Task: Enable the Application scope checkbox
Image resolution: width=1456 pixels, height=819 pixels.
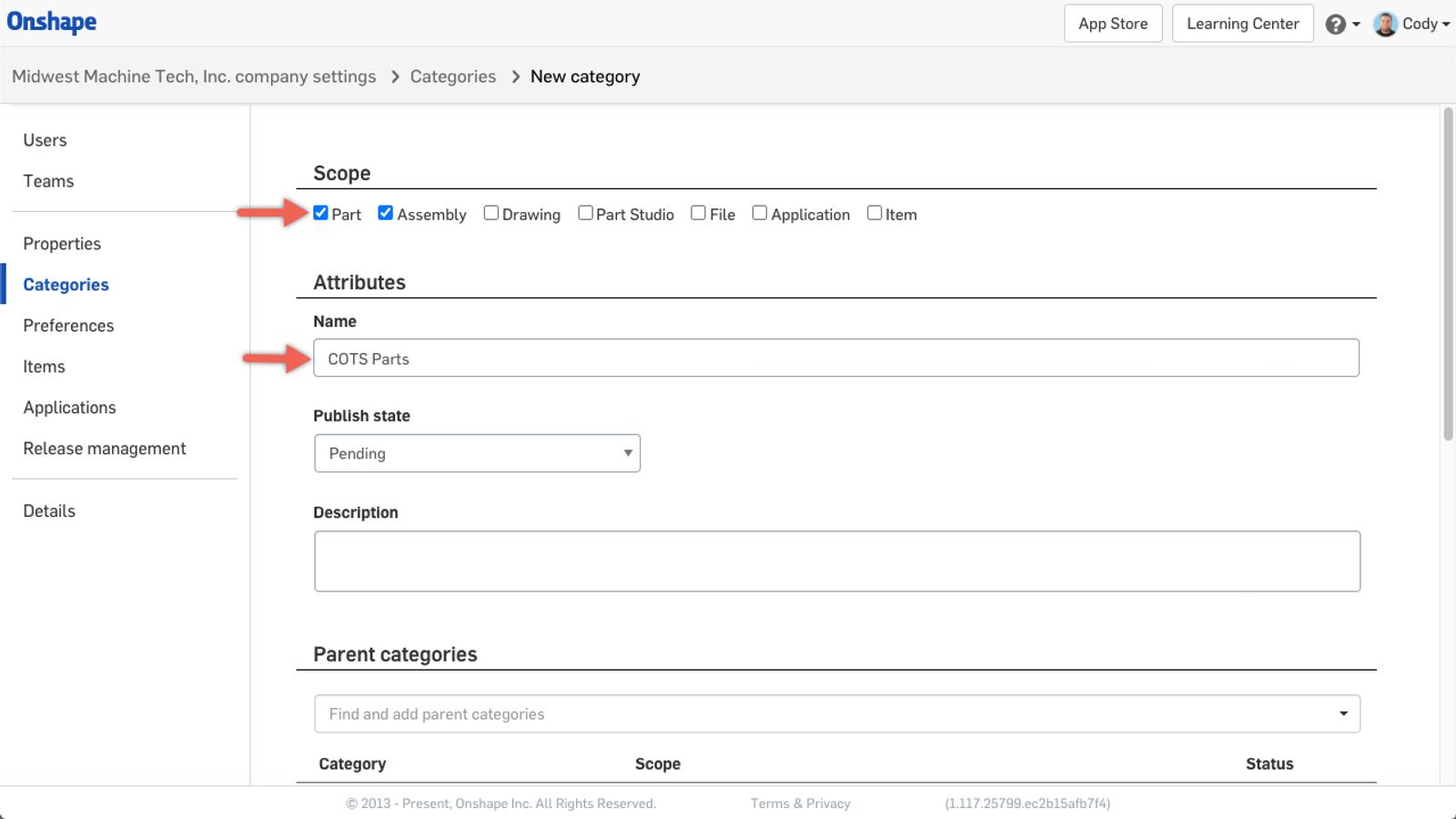Action: click(759, 213)
